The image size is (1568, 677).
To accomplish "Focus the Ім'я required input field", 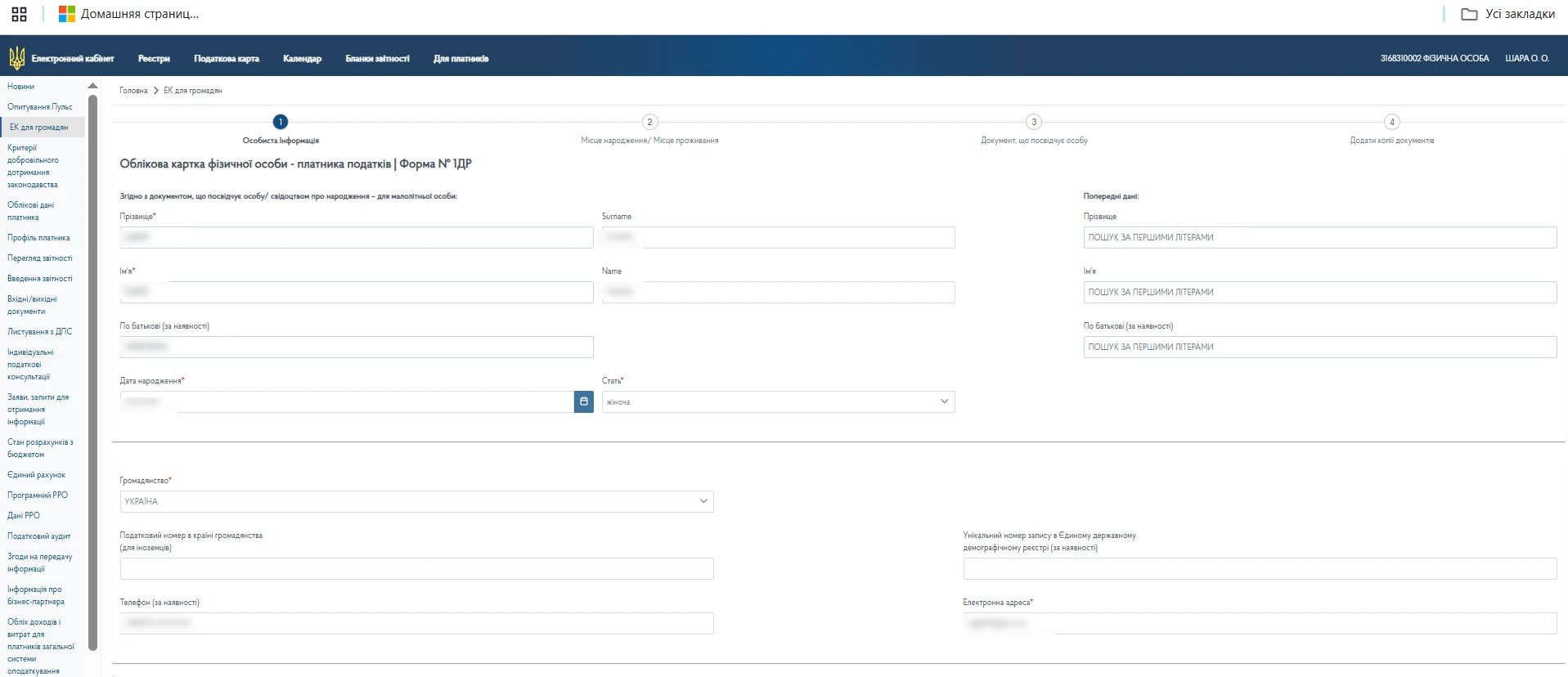I will [x=357, y=292].
